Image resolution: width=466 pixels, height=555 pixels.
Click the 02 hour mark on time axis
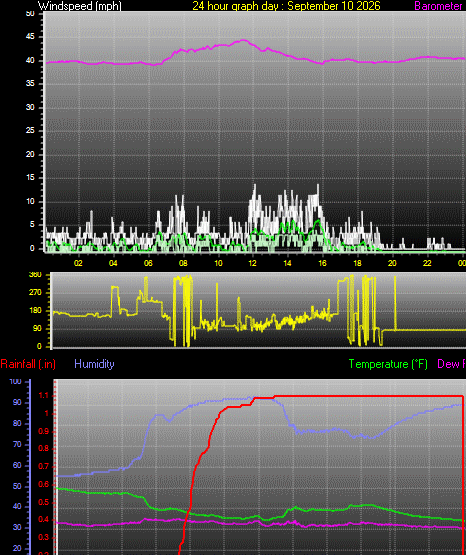coord(78,263)
